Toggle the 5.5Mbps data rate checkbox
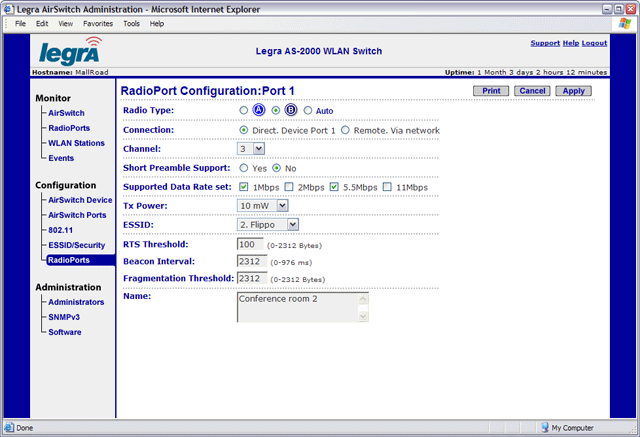Image resolution: width=640 pixels, height=437 pixels. (x=334, y=187)
